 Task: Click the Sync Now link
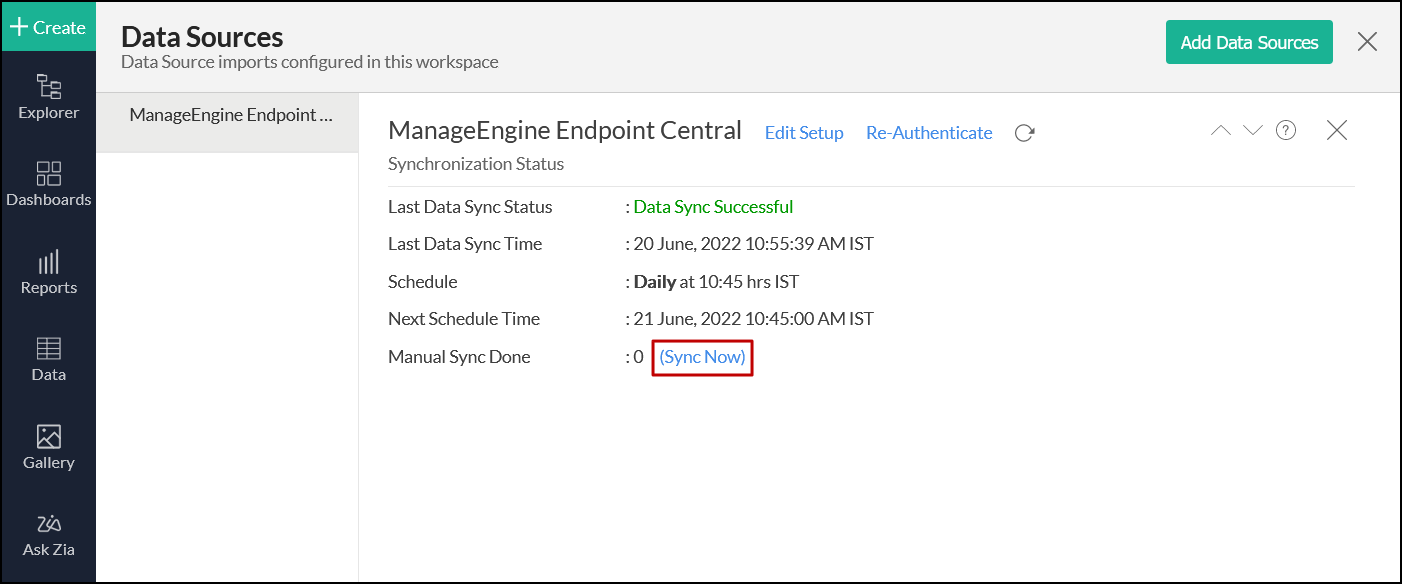702,357
